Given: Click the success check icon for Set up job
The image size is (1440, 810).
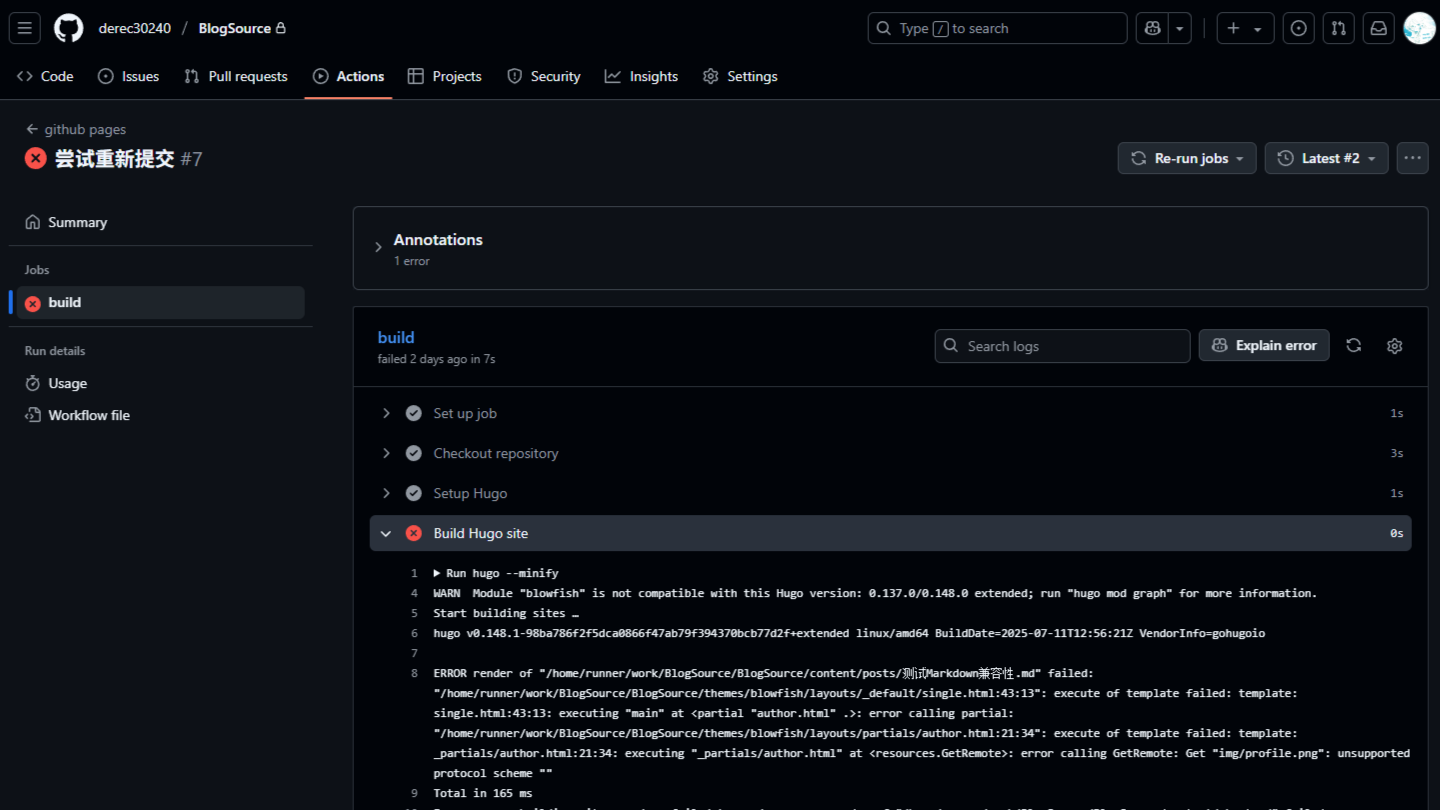Looking at the screenshot, I should 414,413.
